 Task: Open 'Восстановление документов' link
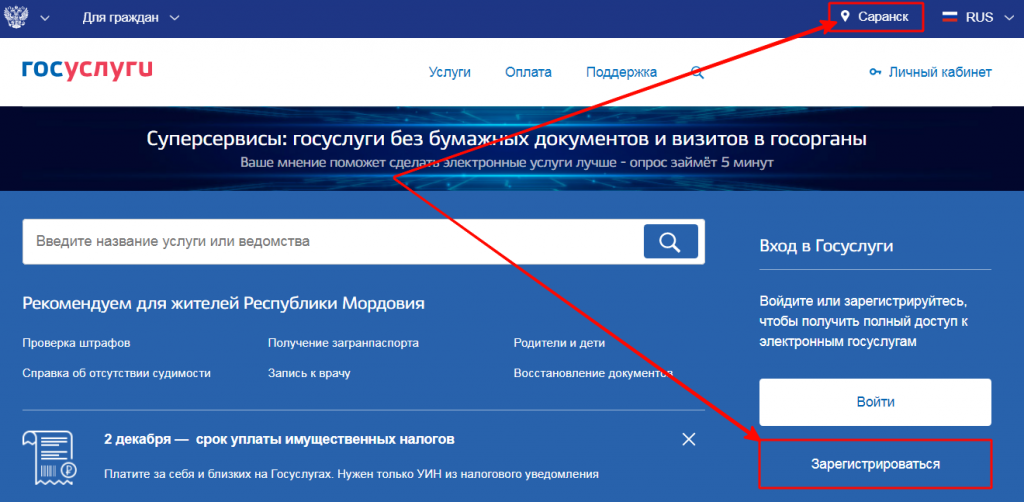(x=593, y=373)
